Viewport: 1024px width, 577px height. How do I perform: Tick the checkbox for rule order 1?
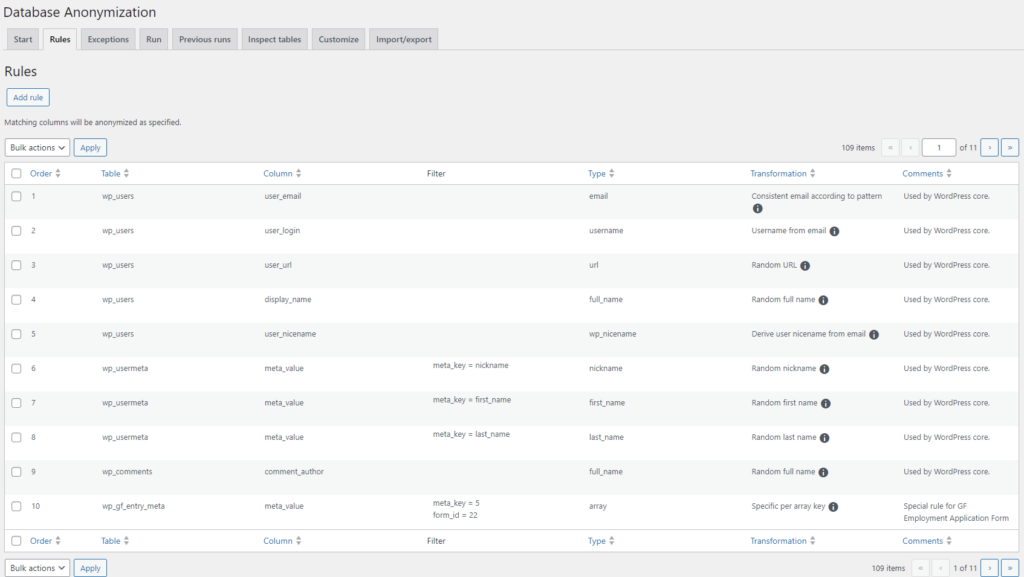(16, 196)
